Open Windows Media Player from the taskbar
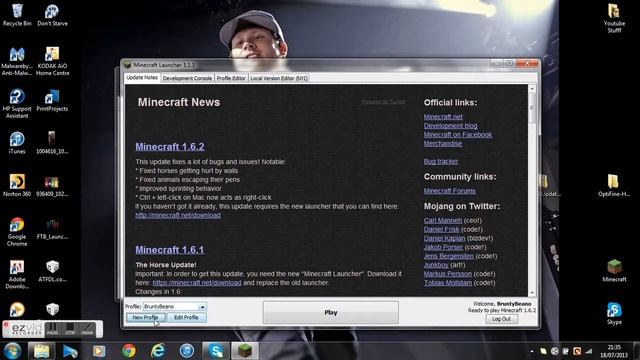This screenshot has height=360, width=640. pyautogui.click(x=99, y=351)
